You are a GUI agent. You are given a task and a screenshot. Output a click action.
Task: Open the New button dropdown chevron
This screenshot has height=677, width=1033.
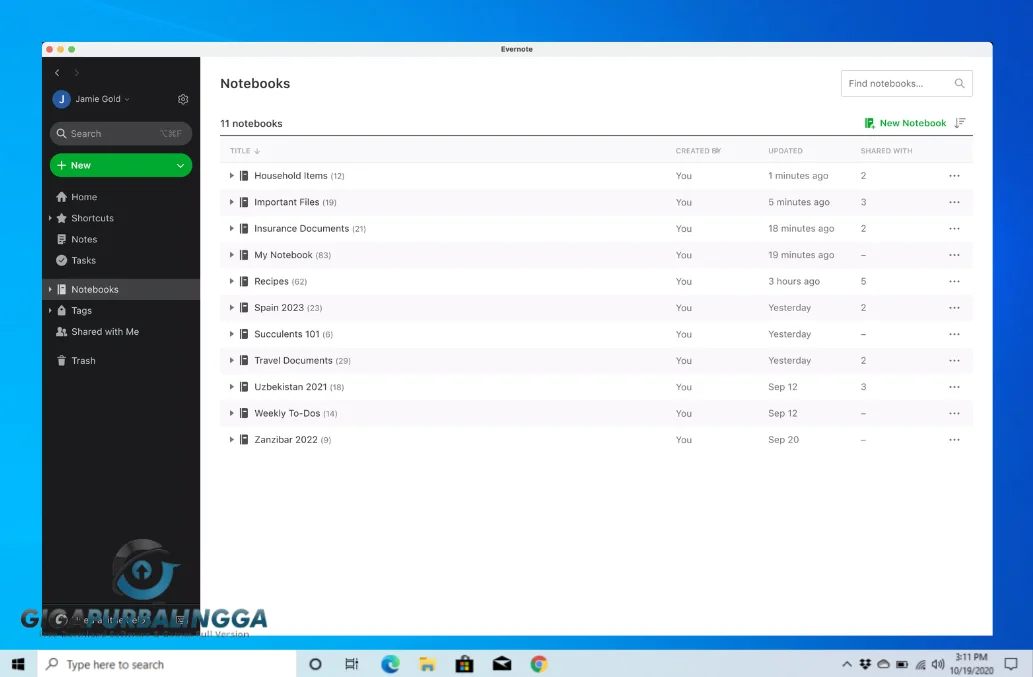tap(179, 165)
